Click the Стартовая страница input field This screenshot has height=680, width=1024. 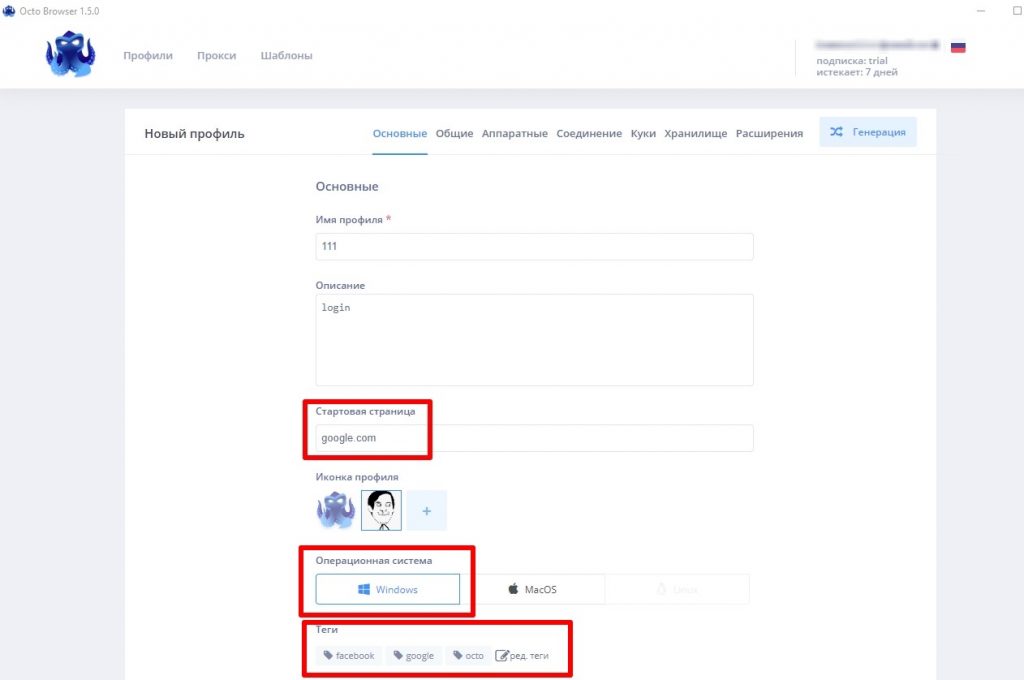(534, 438)
